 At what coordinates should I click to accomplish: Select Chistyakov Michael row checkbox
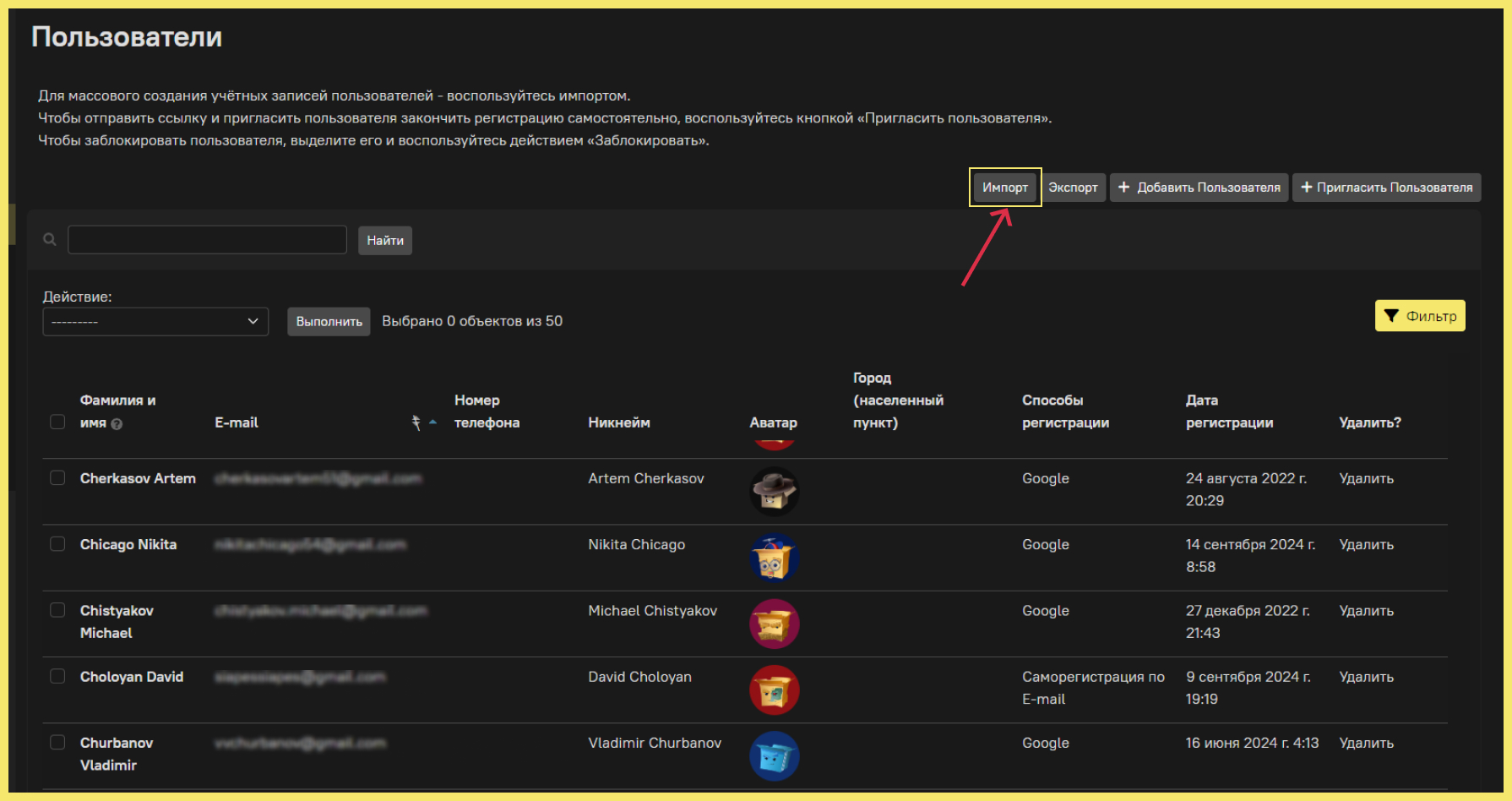click(x=57, y=609)
